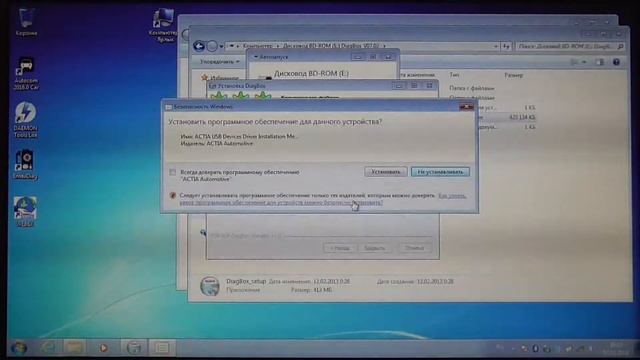Click the Отмена (Cancel) button in DiagBox installer

(414, 248)
